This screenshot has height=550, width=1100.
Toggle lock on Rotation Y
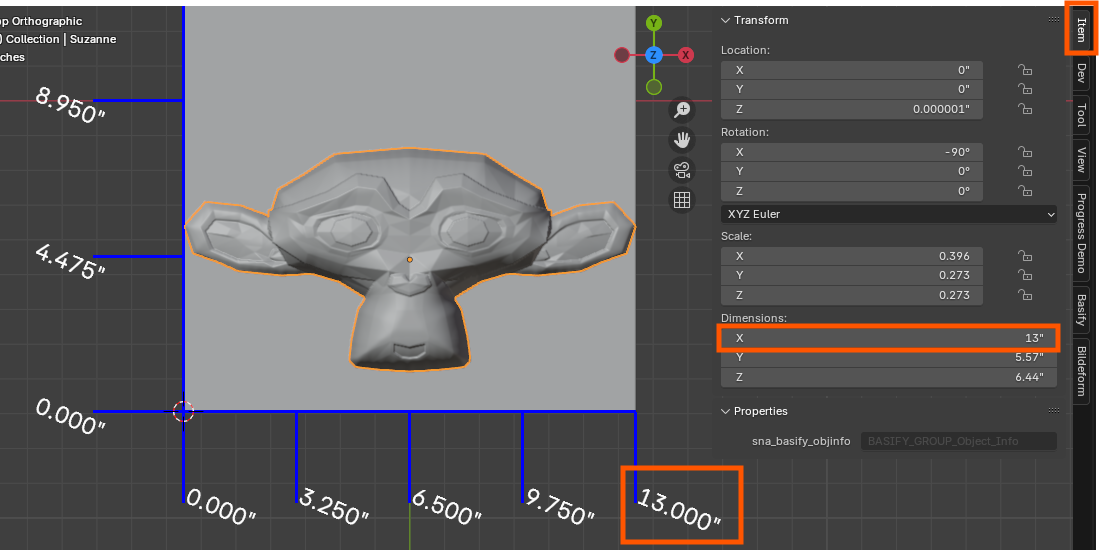click(1025, 171)
